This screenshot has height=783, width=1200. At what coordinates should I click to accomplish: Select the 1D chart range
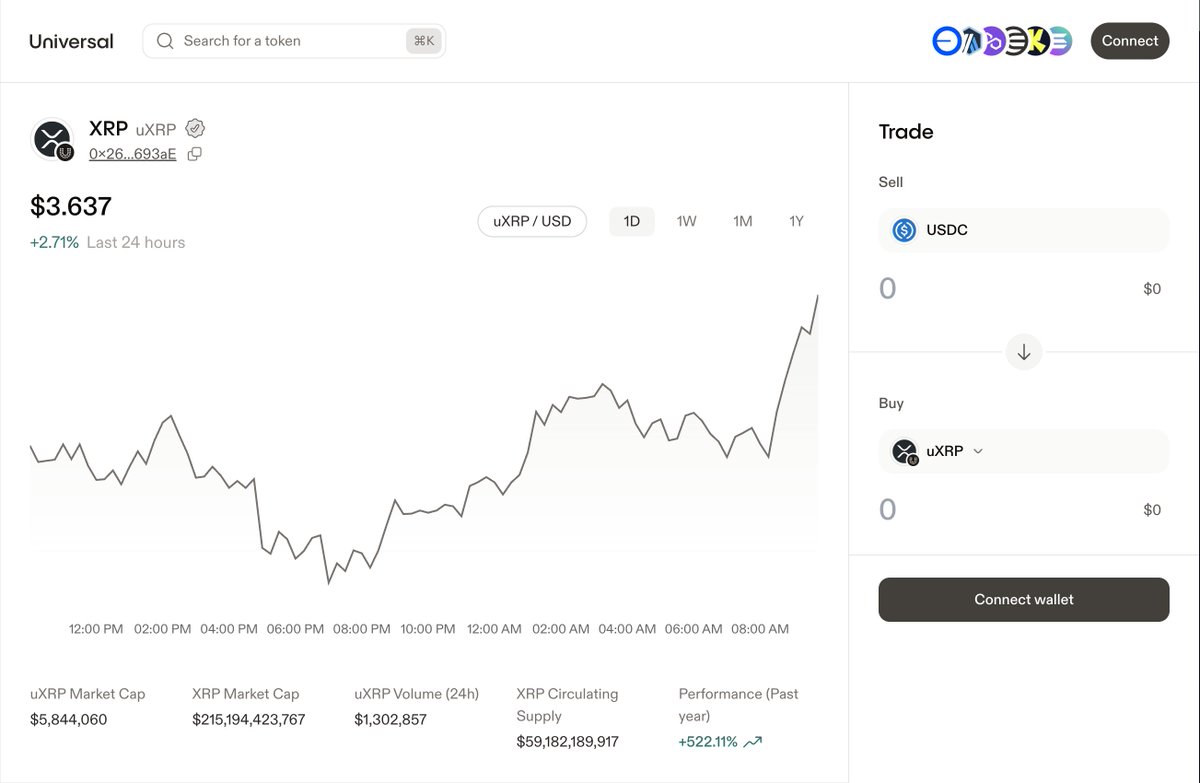pos(632,221)
